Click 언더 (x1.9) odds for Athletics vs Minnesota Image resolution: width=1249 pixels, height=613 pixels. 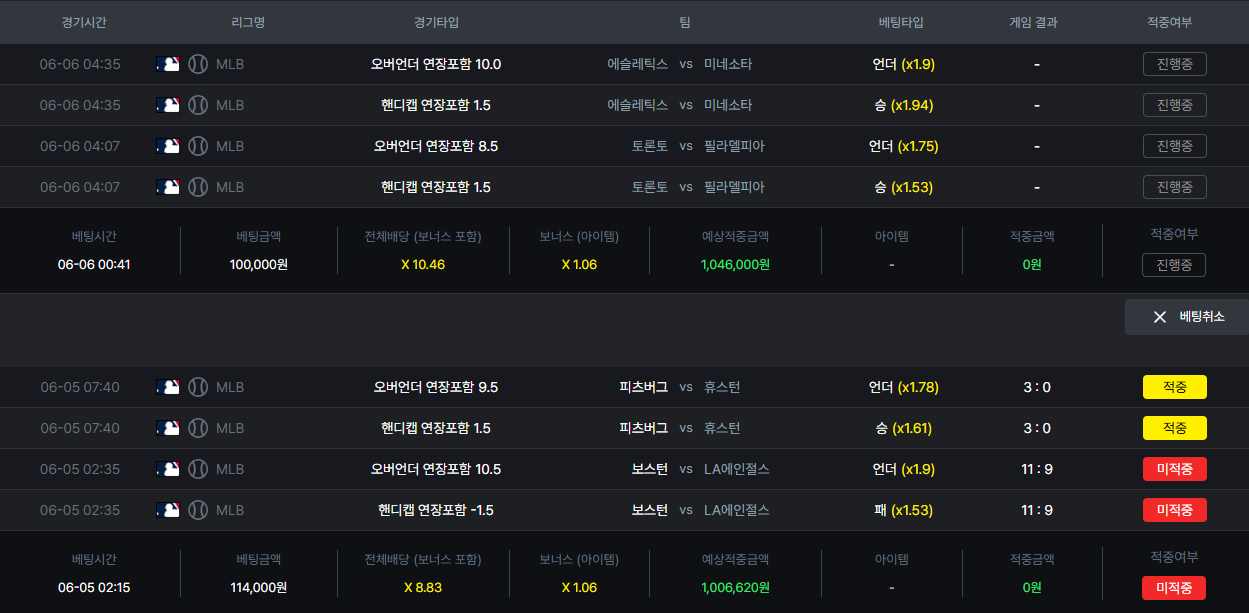coord(904,64)
